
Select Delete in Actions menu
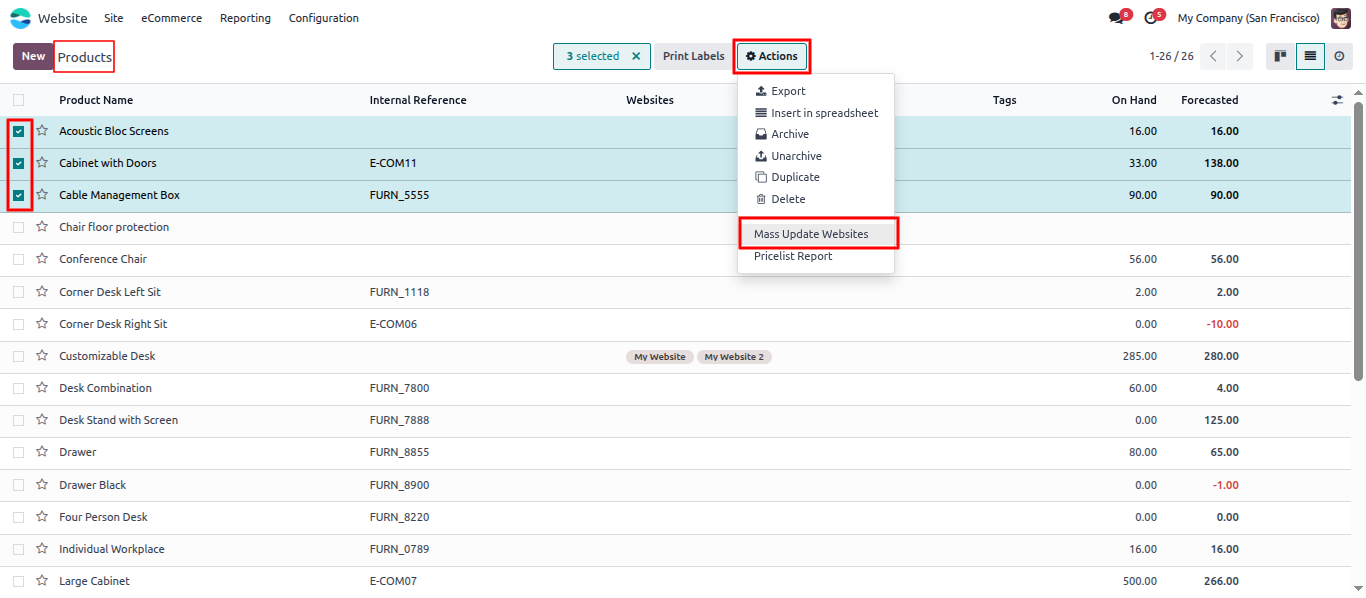[816, 199]
